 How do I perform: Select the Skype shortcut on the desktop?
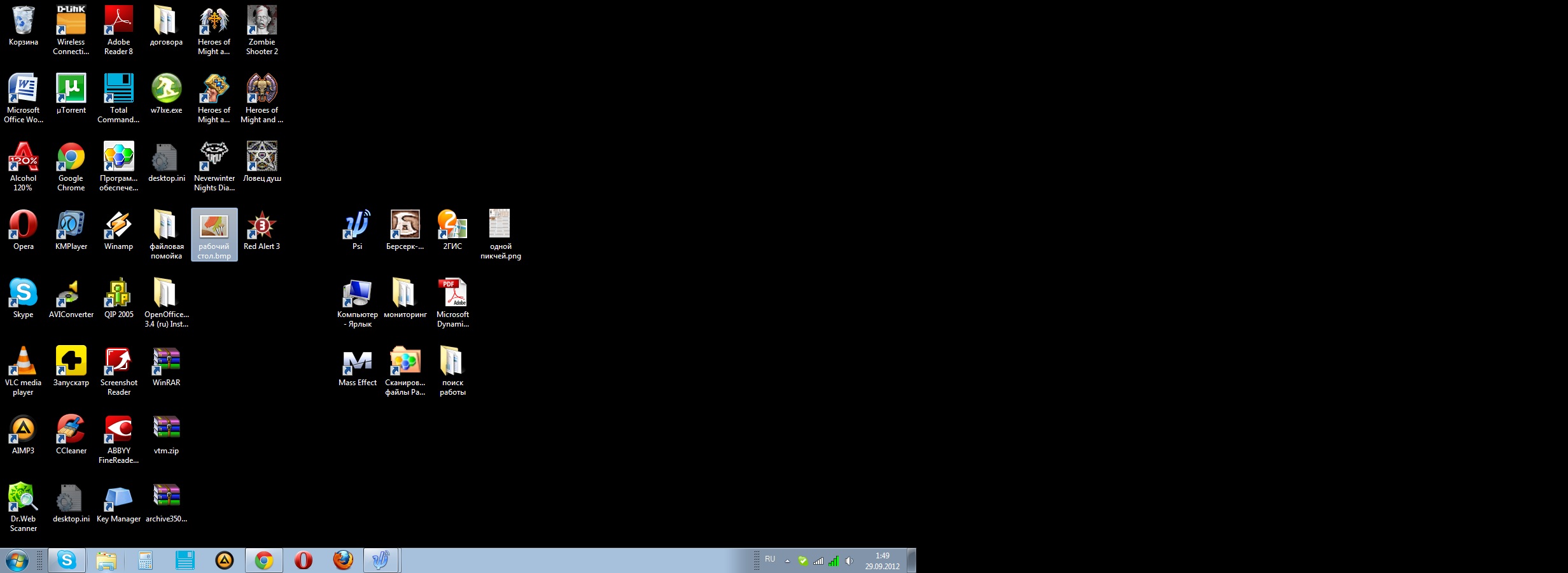coord(24,299)
